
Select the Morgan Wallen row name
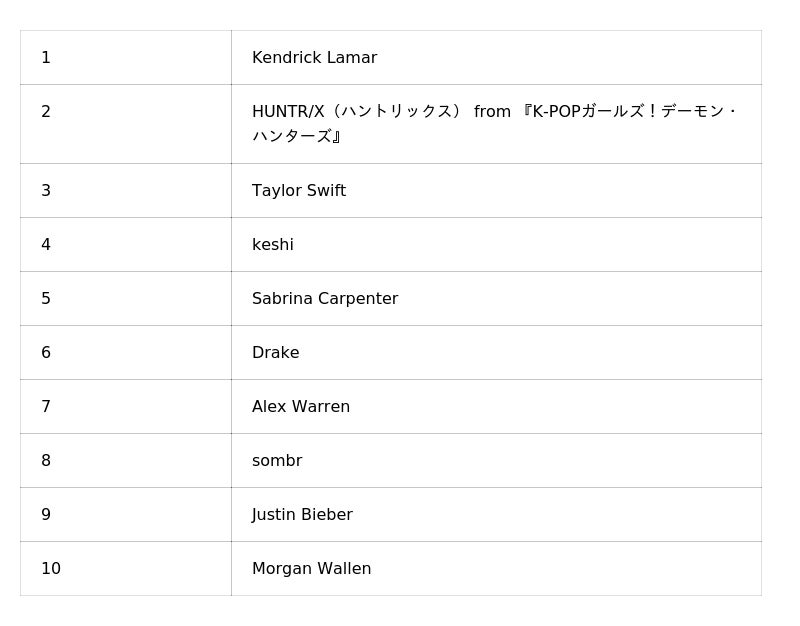(x=311, y=569)
